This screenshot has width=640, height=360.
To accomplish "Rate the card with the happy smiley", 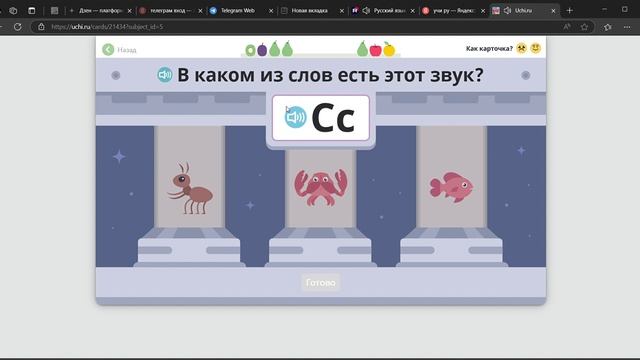I will (x=536, y=48).
